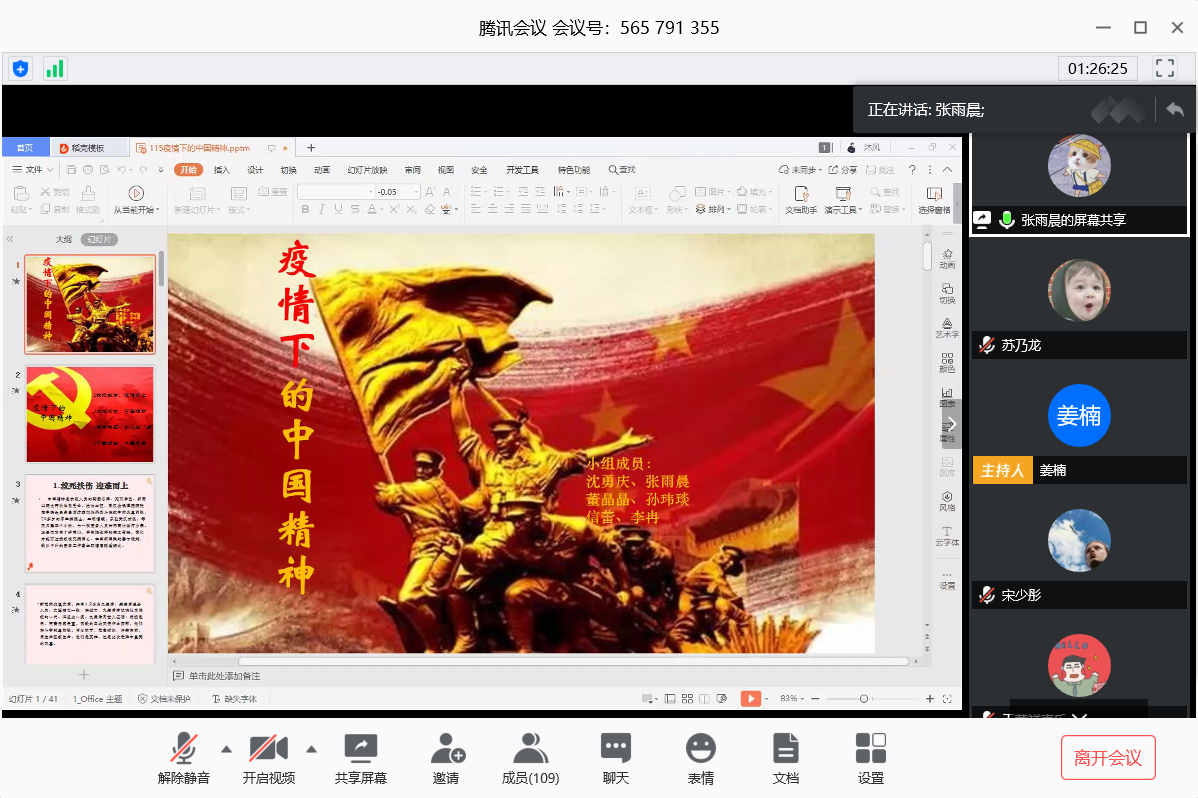Image resolution: width=1198 pixels, height=798 pixels.
Task: Open the 文档助手 tool
Action: click(801, 200)
